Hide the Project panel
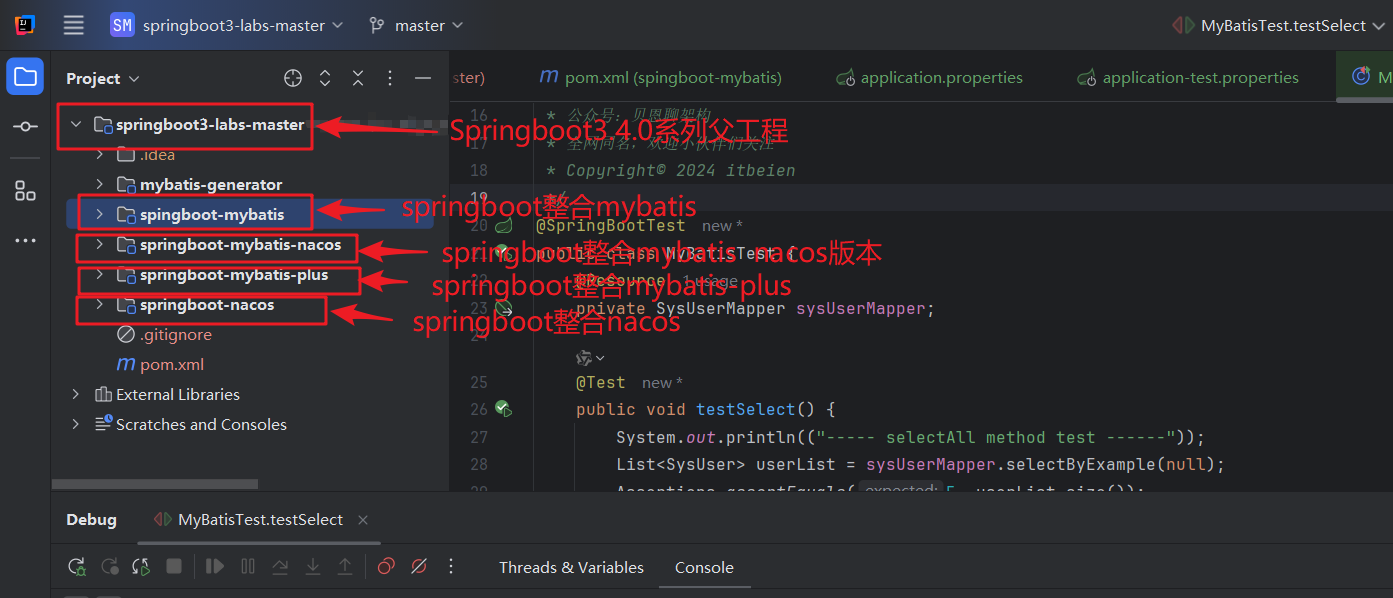This screenshot has width=1393, height=598. [423, 78]
